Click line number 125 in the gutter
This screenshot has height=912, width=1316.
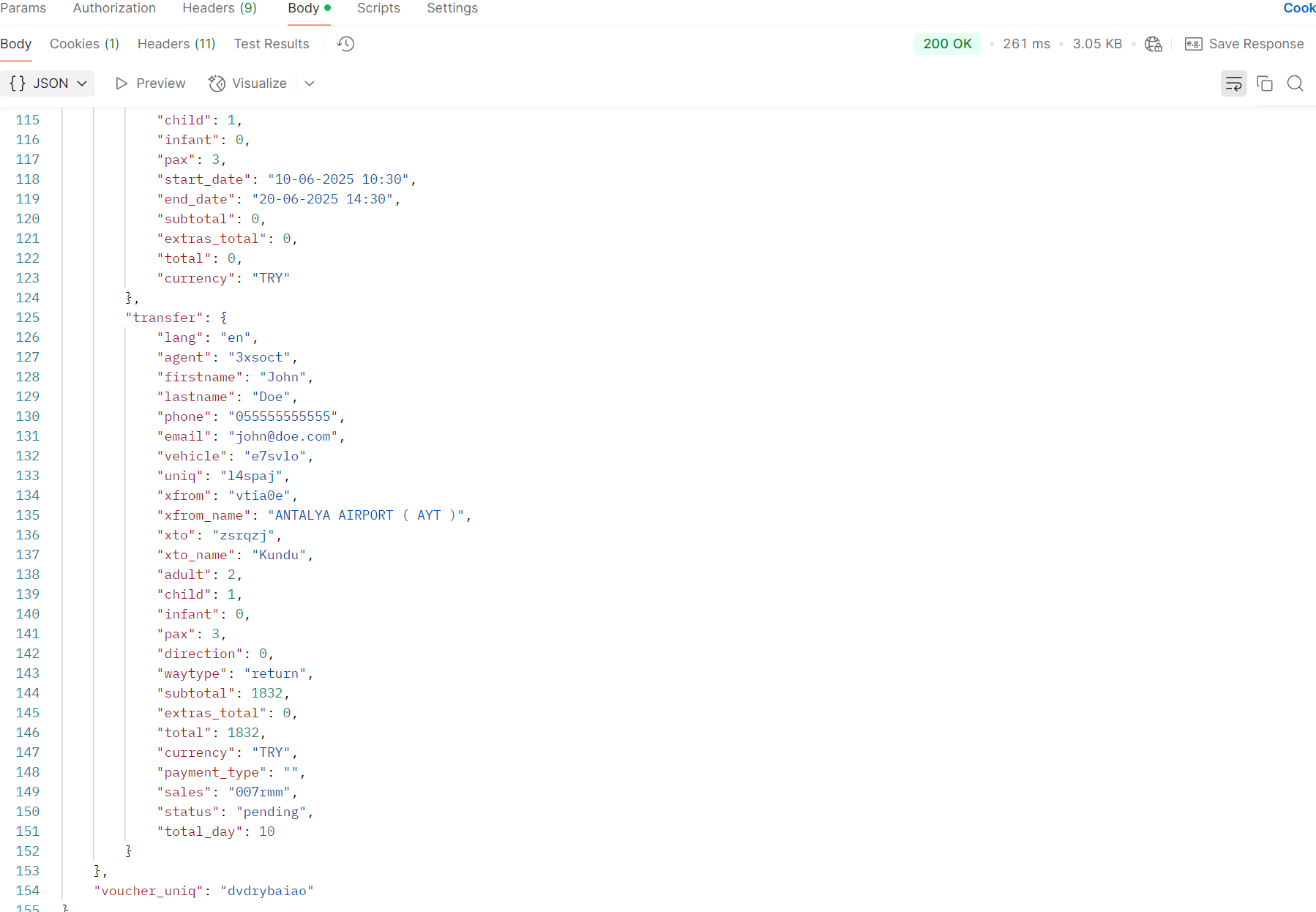tap(28, 318)
